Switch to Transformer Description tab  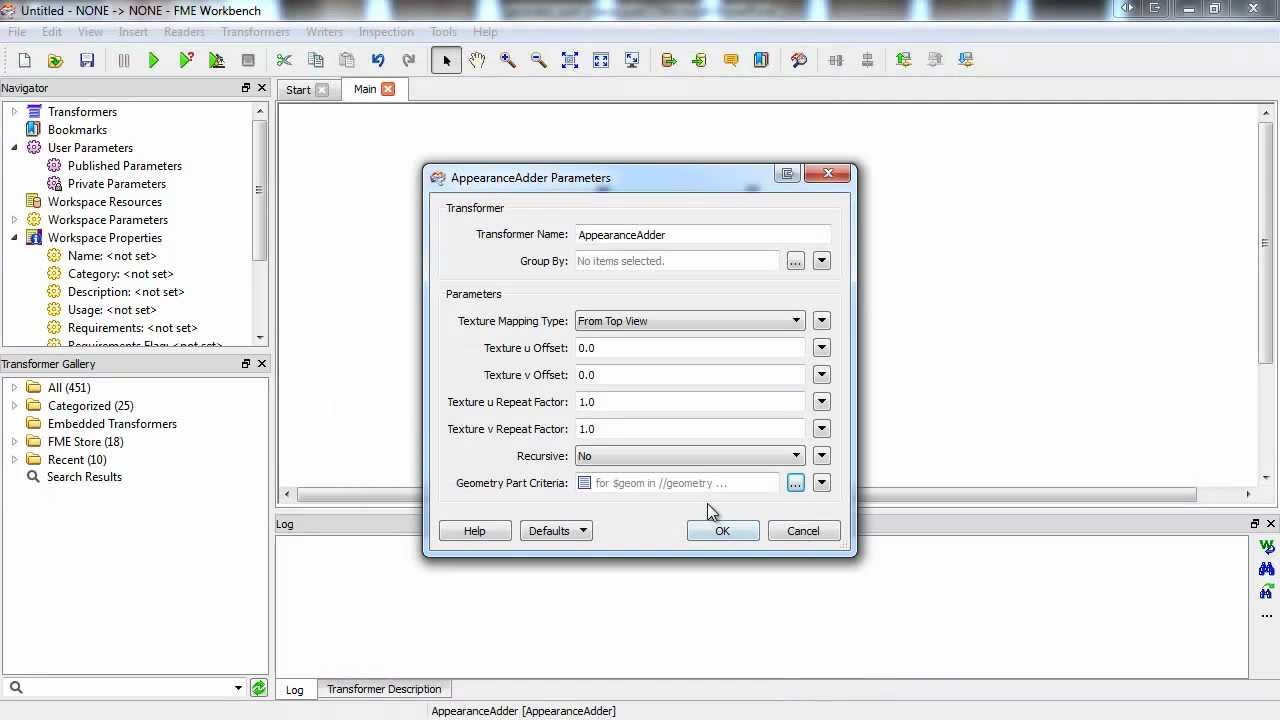384,689
